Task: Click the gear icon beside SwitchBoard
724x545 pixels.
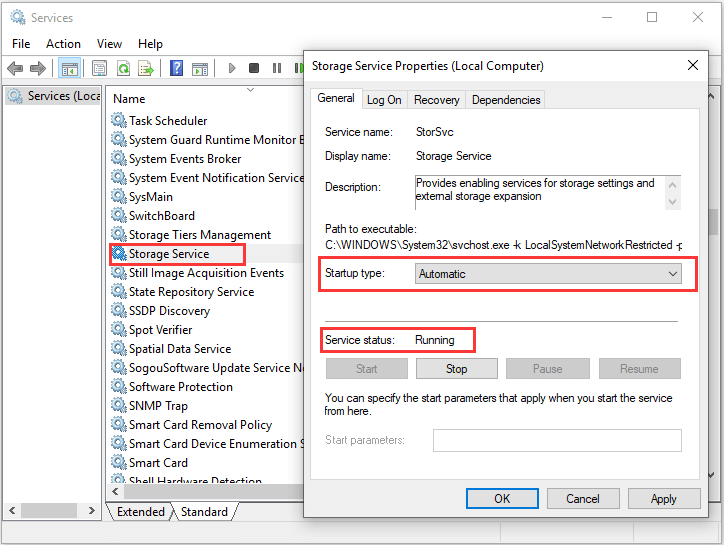Action: point(119,215)
